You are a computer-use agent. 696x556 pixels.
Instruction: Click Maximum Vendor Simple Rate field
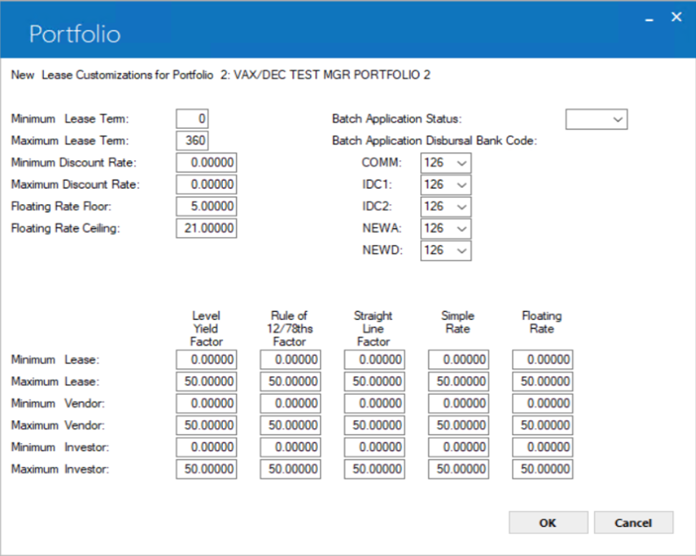pos(459,426)
